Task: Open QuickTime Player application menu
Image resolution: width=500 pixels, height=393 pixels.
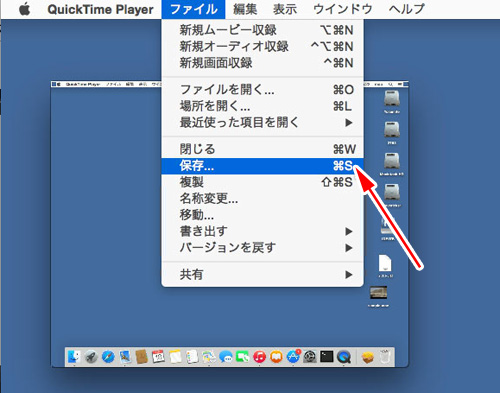Action: pos(100,9)
